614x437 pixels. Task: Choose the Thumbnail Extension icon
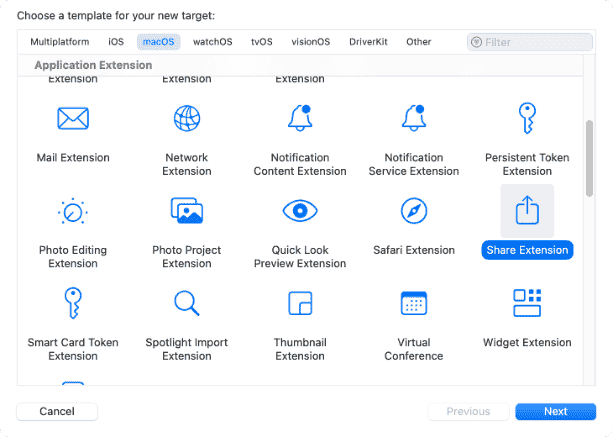click(x=300, y=303)
